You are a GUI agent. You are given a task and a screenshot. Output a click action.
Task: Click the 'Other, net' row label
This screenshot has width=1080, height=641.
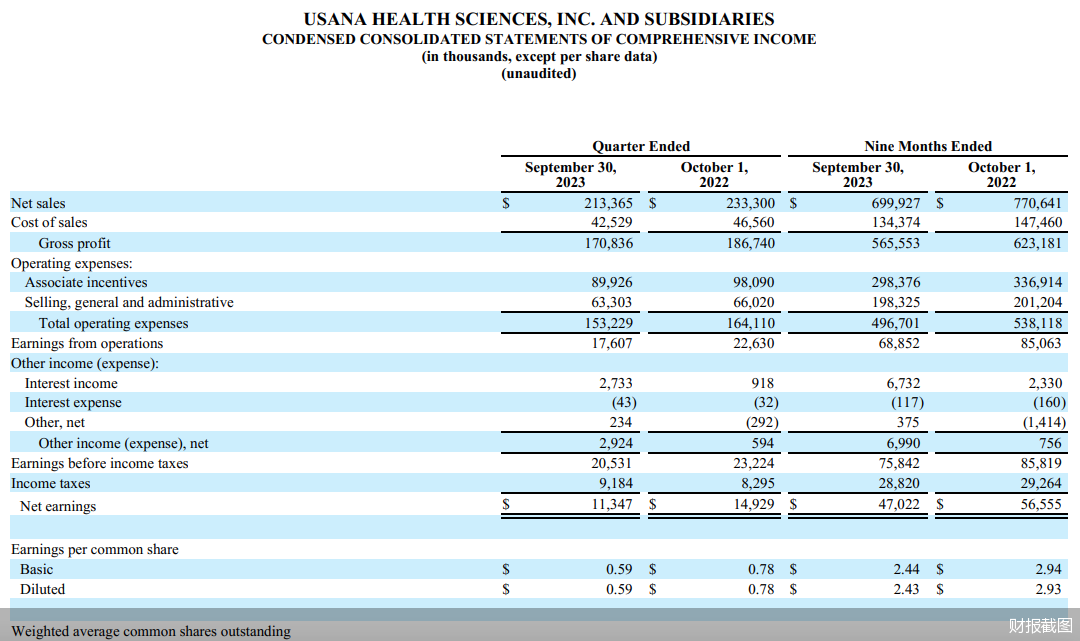(54, 423)
